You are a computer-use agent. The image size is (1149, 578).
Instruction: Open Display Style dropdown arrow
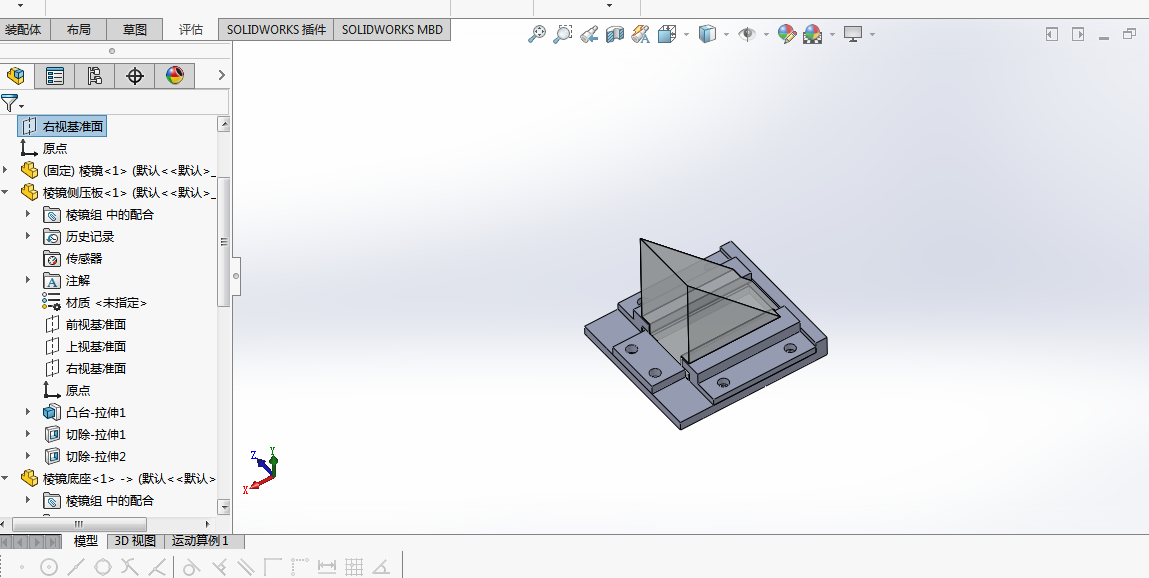(726, 34)
